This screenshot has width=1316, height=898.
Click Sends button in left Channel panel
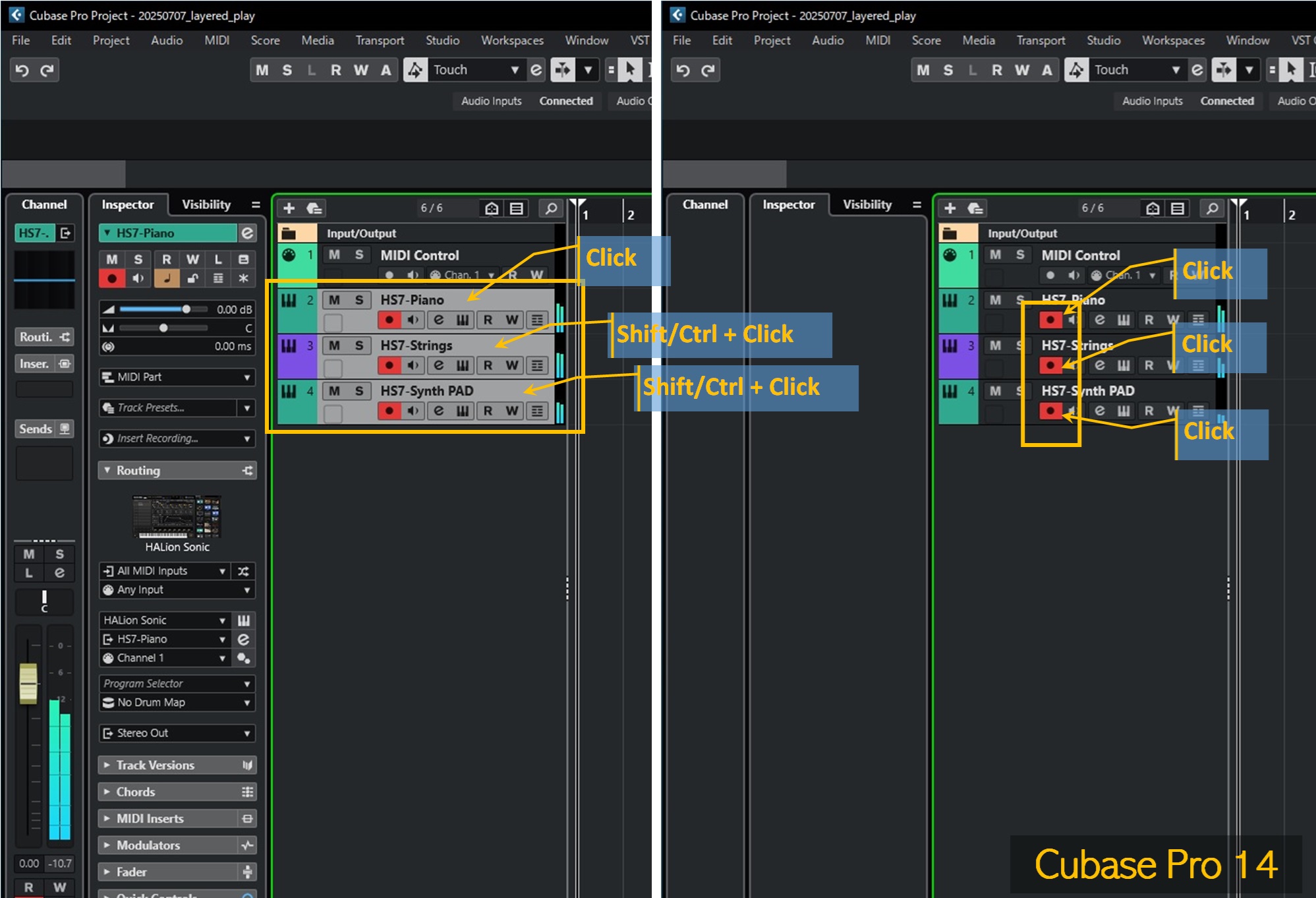[x=44, y=429]
